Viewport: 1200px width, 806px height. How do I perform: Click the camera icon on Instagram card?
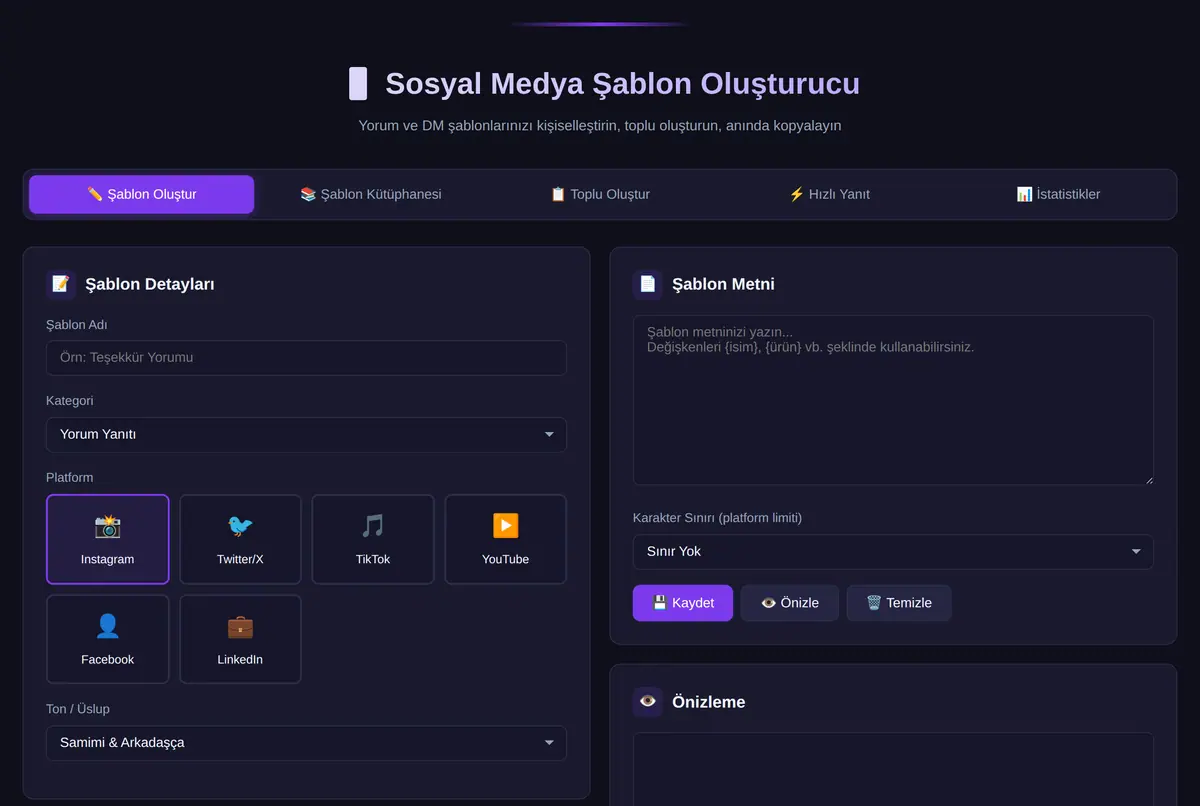107,526
